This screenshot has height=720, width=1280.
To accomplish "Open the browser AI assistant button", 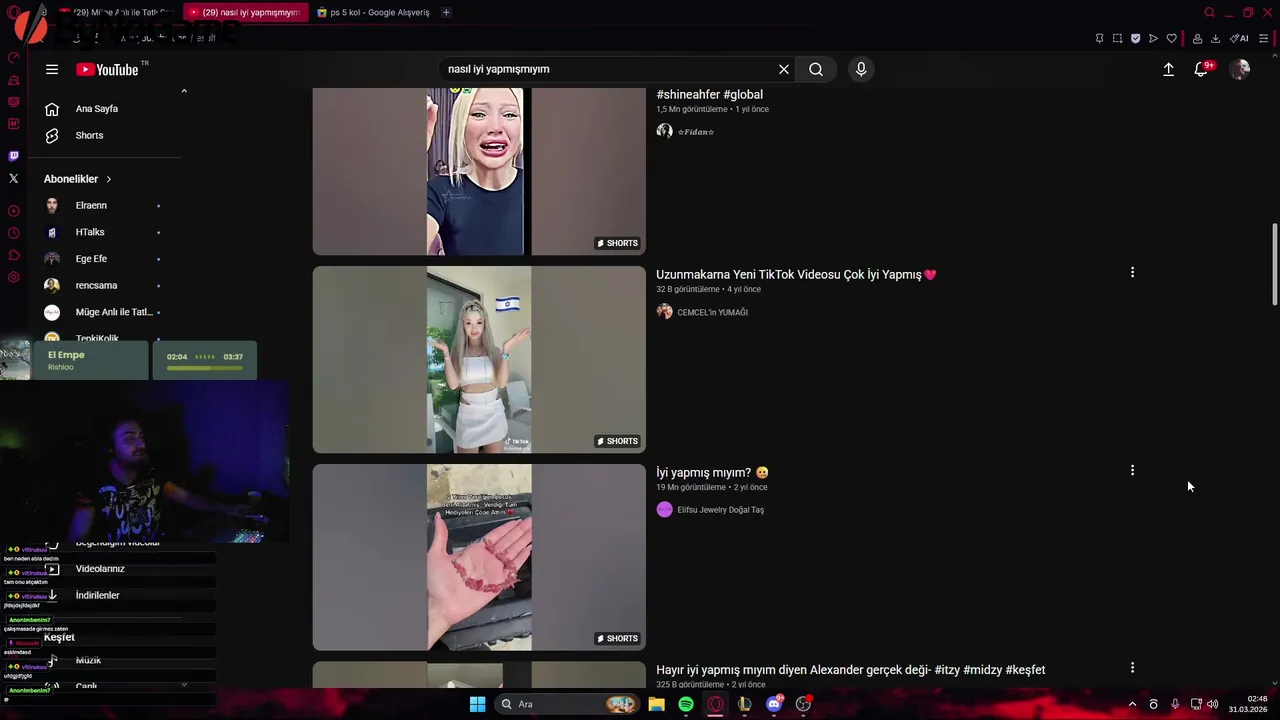I will click(x=1239, y=38).
